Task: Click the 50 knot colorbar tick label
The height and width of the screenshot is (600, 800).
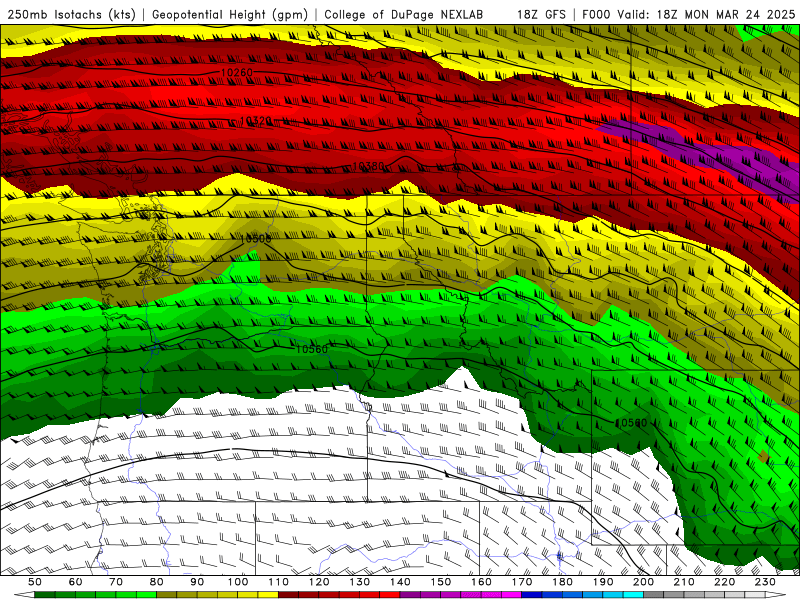Action: tap(35, 582)
